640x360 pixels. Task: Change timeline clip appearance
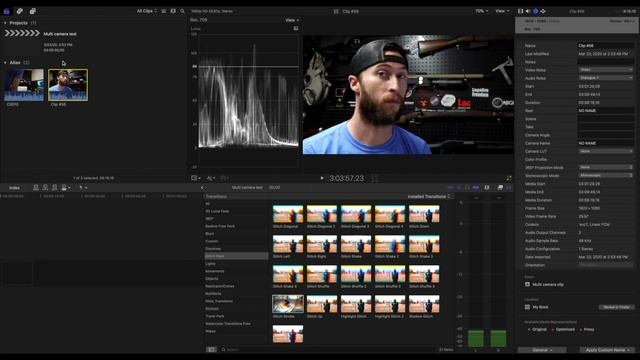(x=487, y=187)
